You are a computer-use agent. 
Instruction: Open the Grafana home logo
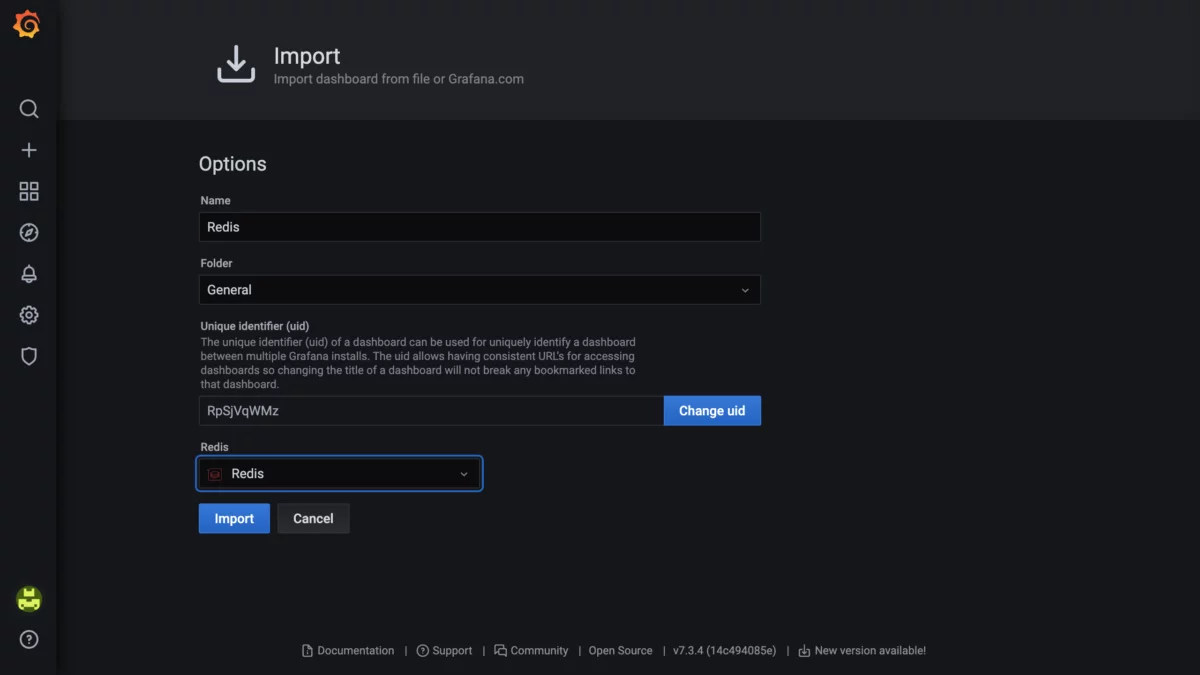coord(27,25)
